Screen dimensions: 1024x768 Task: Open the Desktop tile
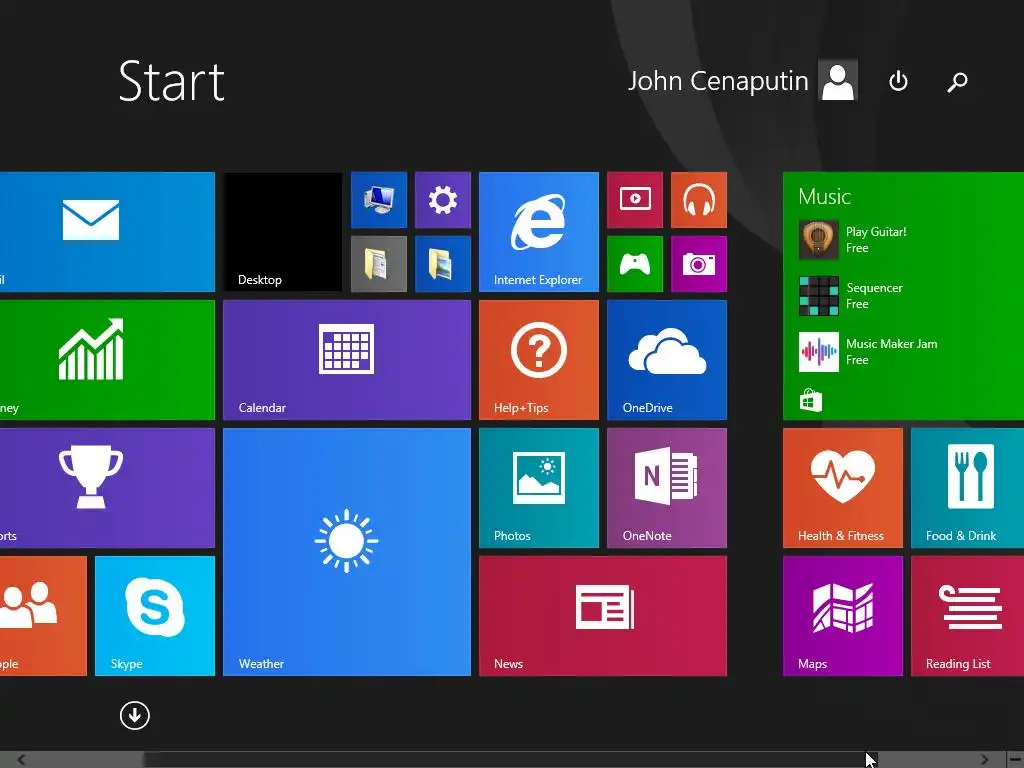click(x=283, y=232)
